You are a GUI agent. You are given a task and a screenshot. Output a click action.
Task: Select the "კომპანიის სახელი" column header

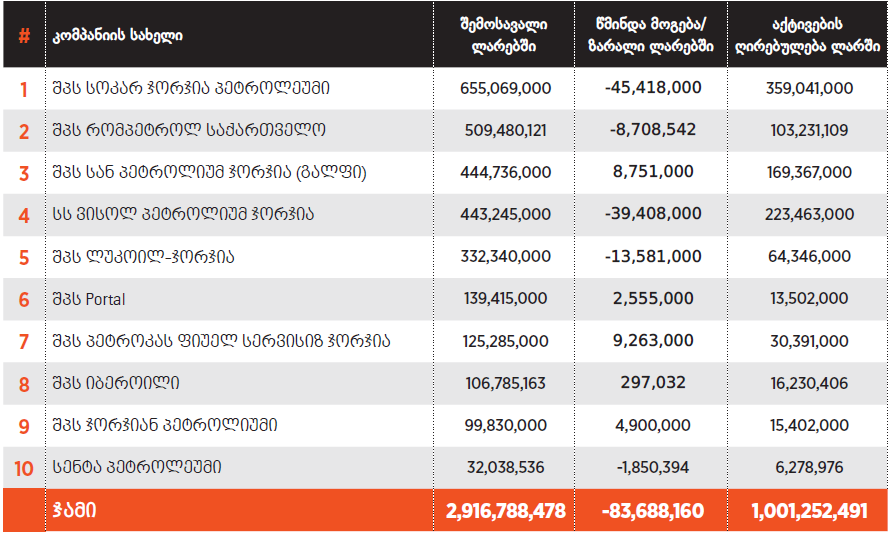(x=118, y=36)
